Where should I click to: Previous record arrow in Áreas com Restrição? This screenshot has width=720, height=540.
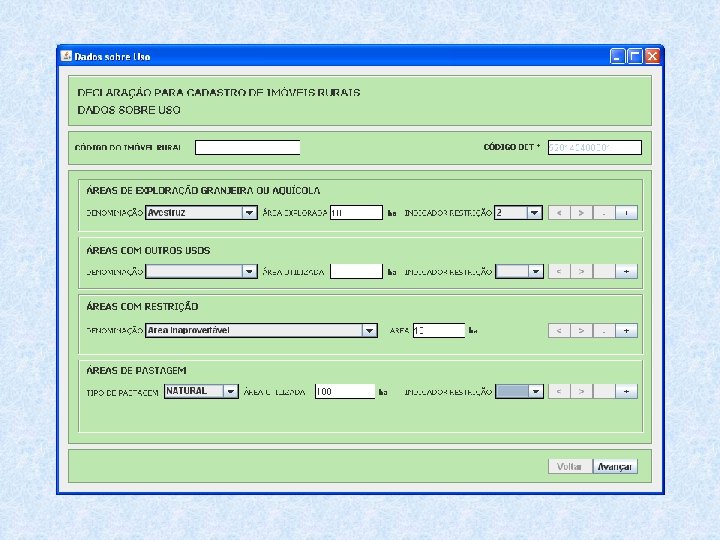559,331
